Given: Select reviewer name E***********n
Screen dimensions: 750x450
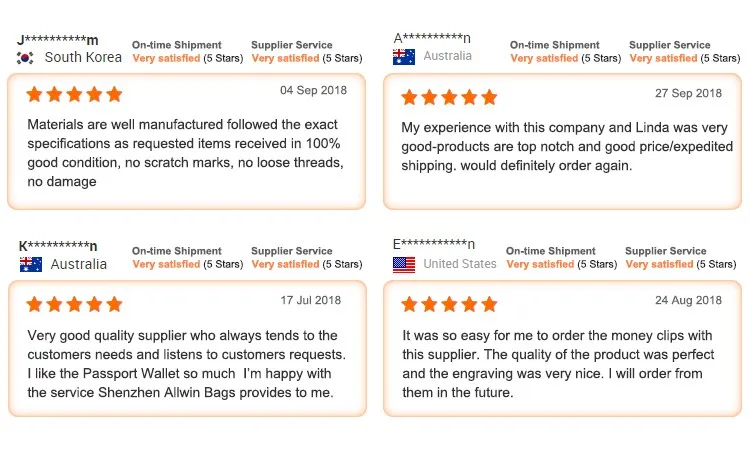Looking at the screenshot, I should pos(434,244).
